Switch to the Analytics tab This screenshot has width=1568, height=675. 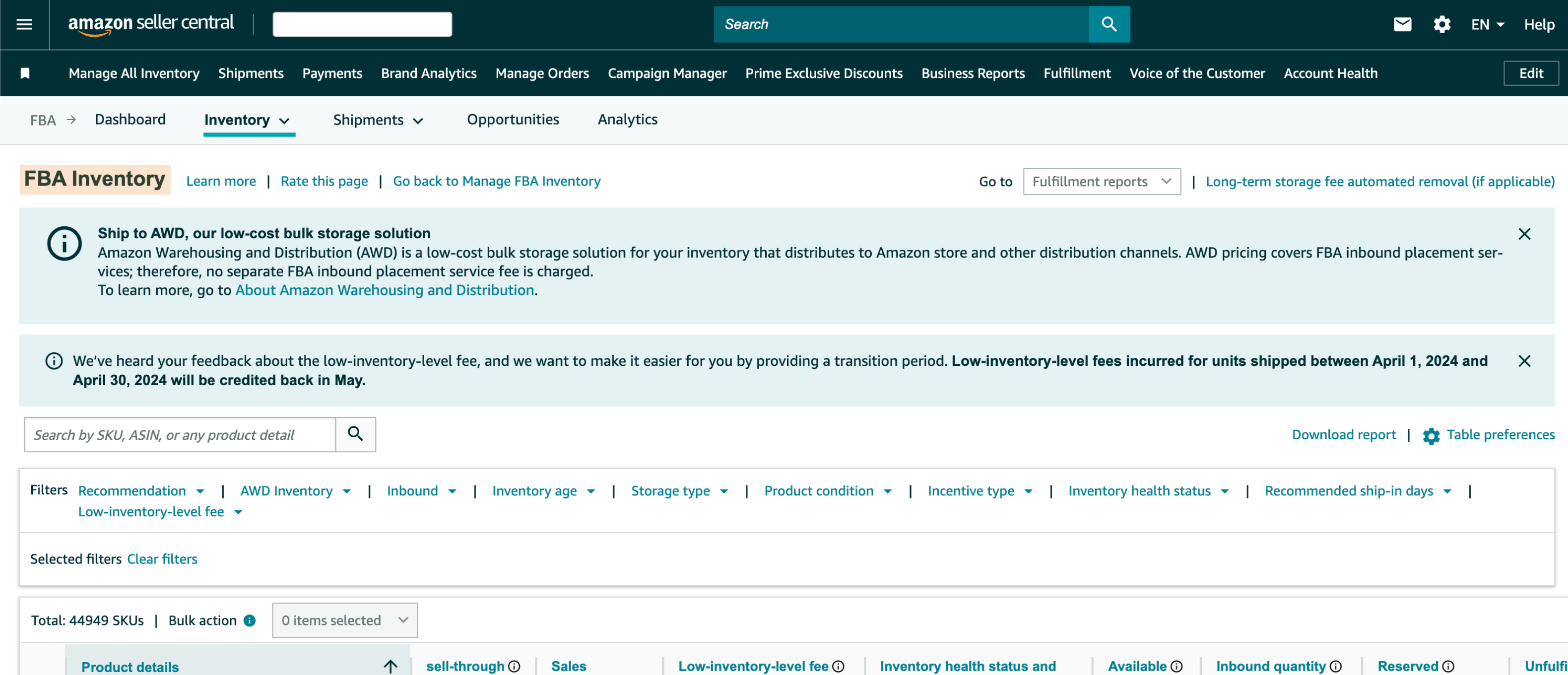pos(628,119)
